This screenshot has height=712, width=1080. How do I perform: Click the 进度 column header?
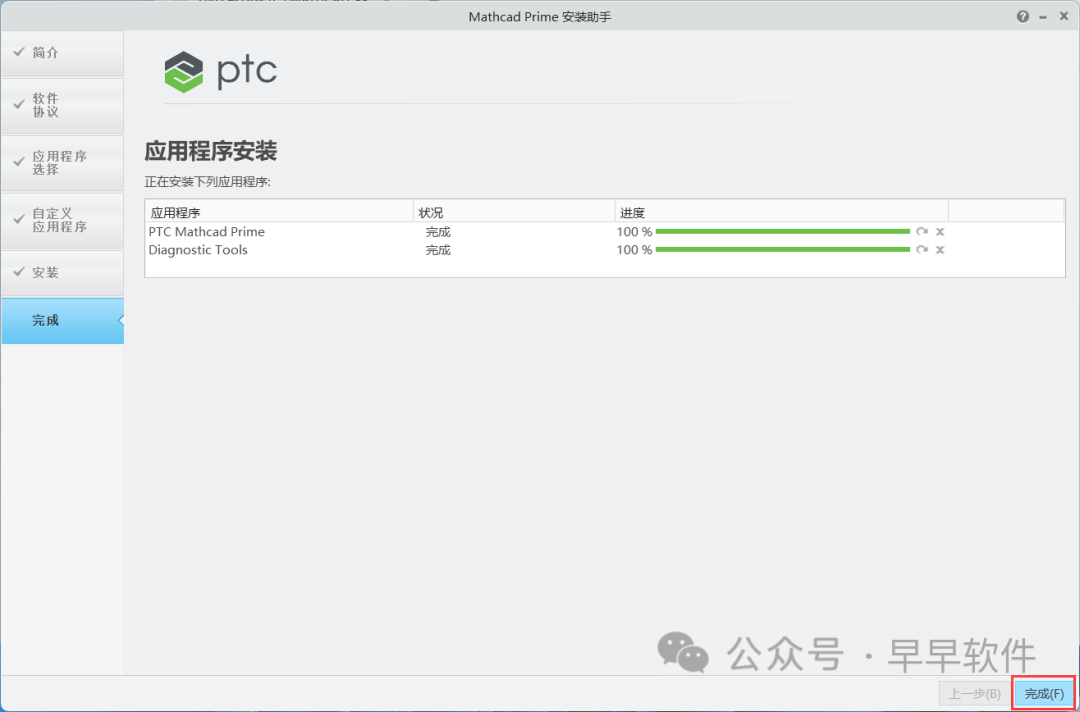782,212
